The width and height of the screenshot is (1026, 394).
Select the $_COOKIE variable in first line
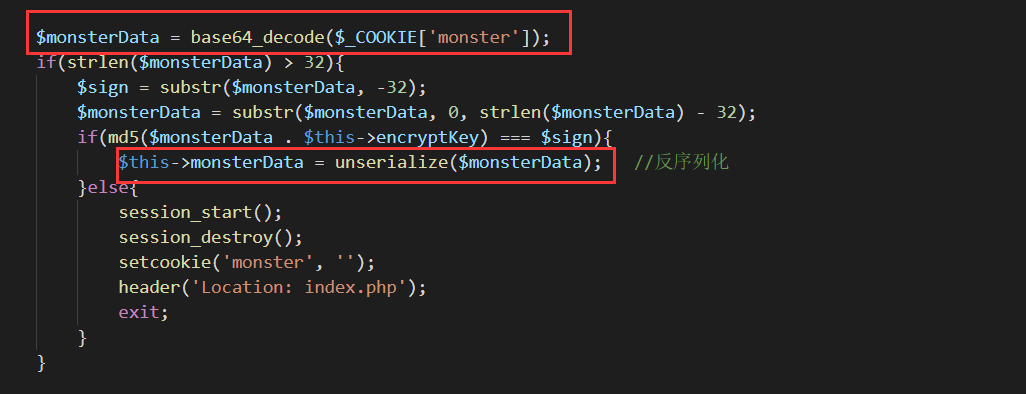click(381, 37)
